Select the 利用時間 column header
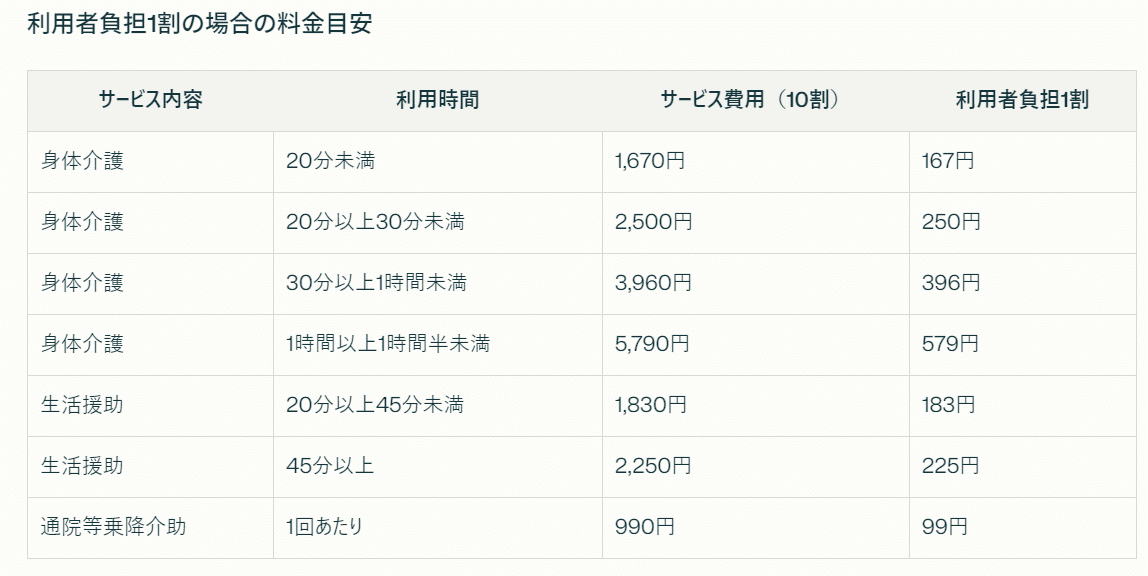The width and height of the screenshot is (1148, 576). [x=438, y=100]
